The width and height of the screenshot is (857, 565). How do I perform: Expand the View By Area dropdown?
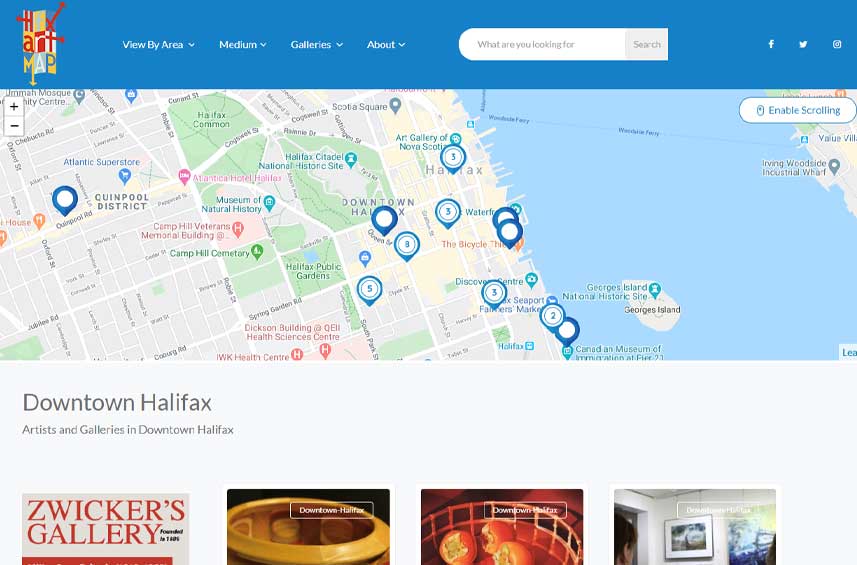point(159,45)
